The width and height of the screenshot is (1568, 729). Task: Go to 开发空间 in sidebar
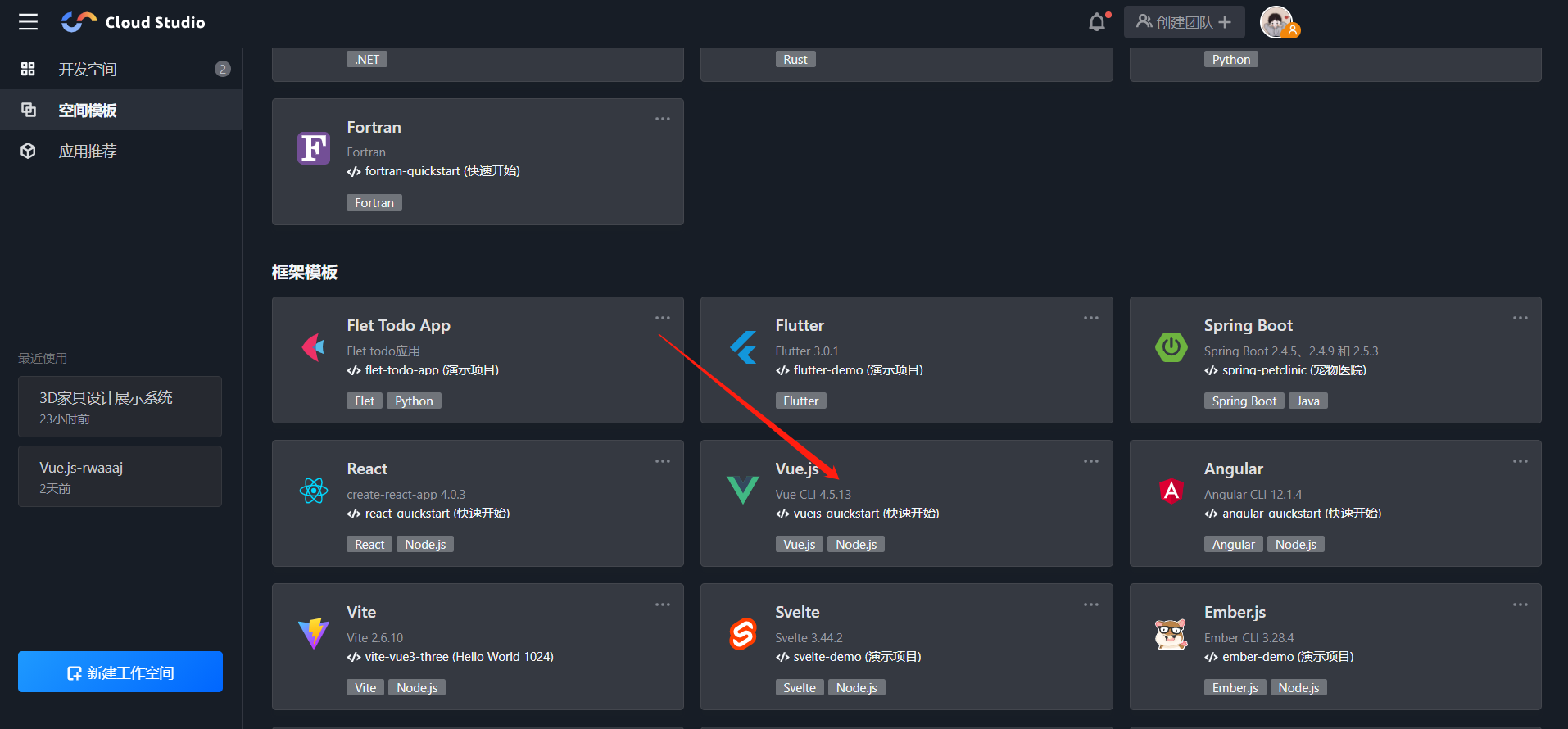tap(121, 69)
